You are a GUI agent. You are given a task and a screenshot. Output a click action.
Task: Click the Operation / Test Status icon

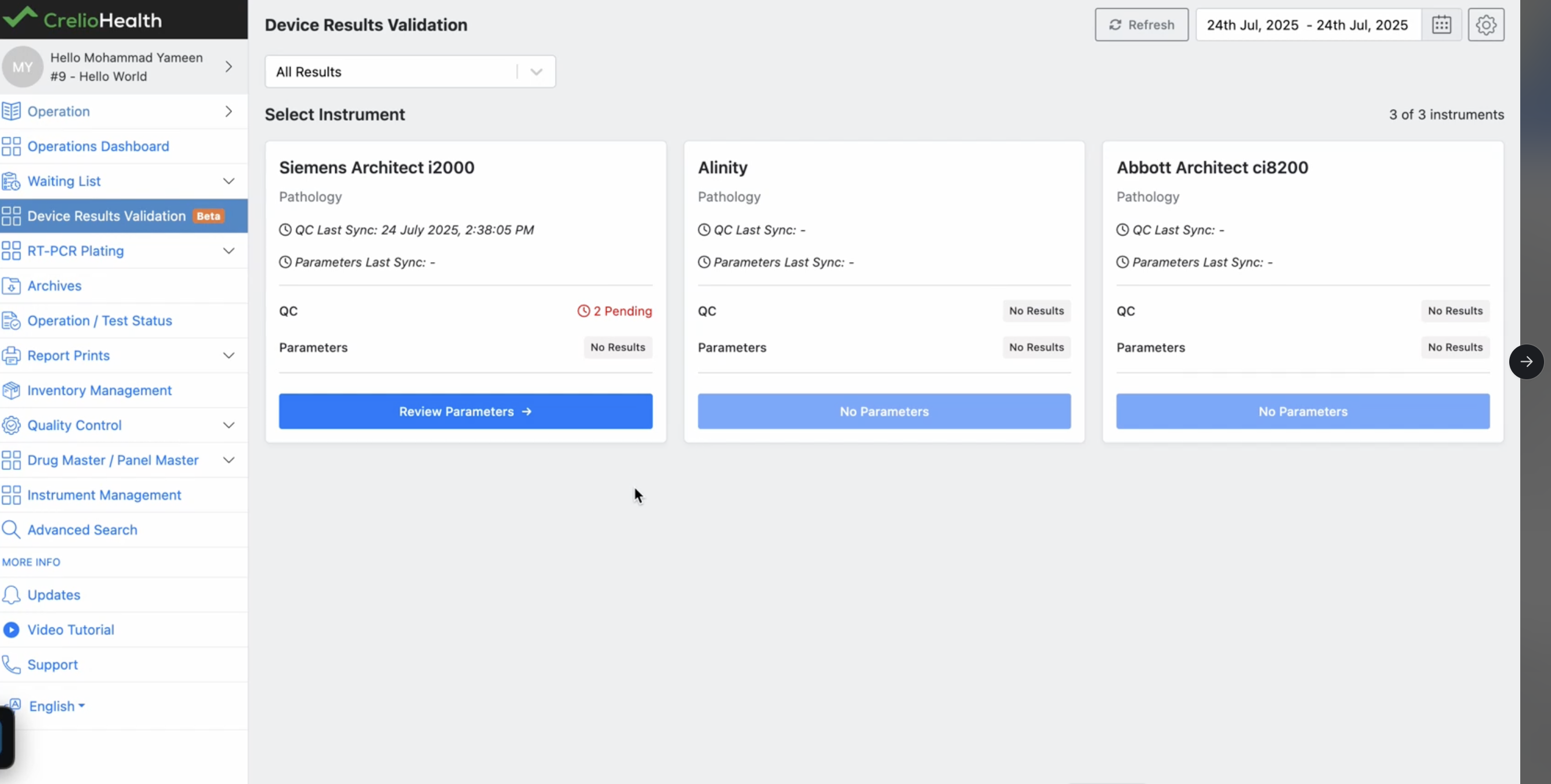pyautogui.click(x=11, y=321)
